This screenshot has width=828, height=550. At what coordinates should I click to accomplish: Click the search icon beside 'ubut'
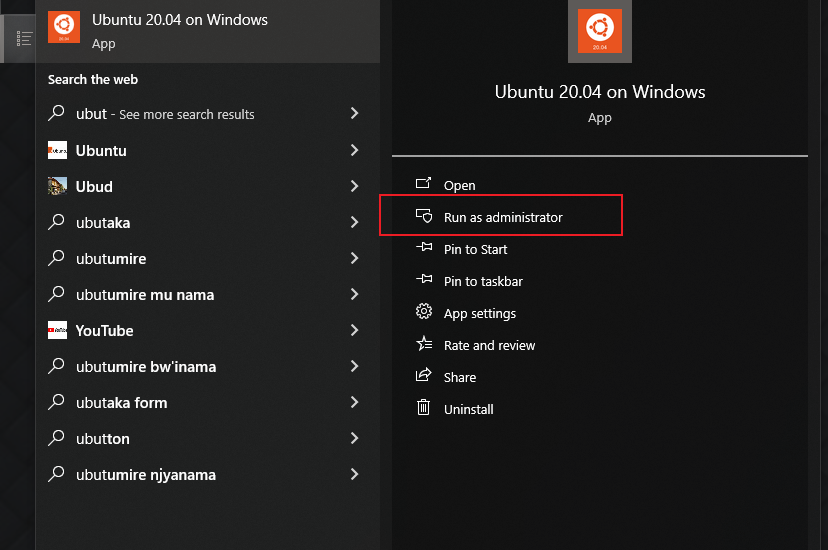pyautogui.click(x=57, y=113)
